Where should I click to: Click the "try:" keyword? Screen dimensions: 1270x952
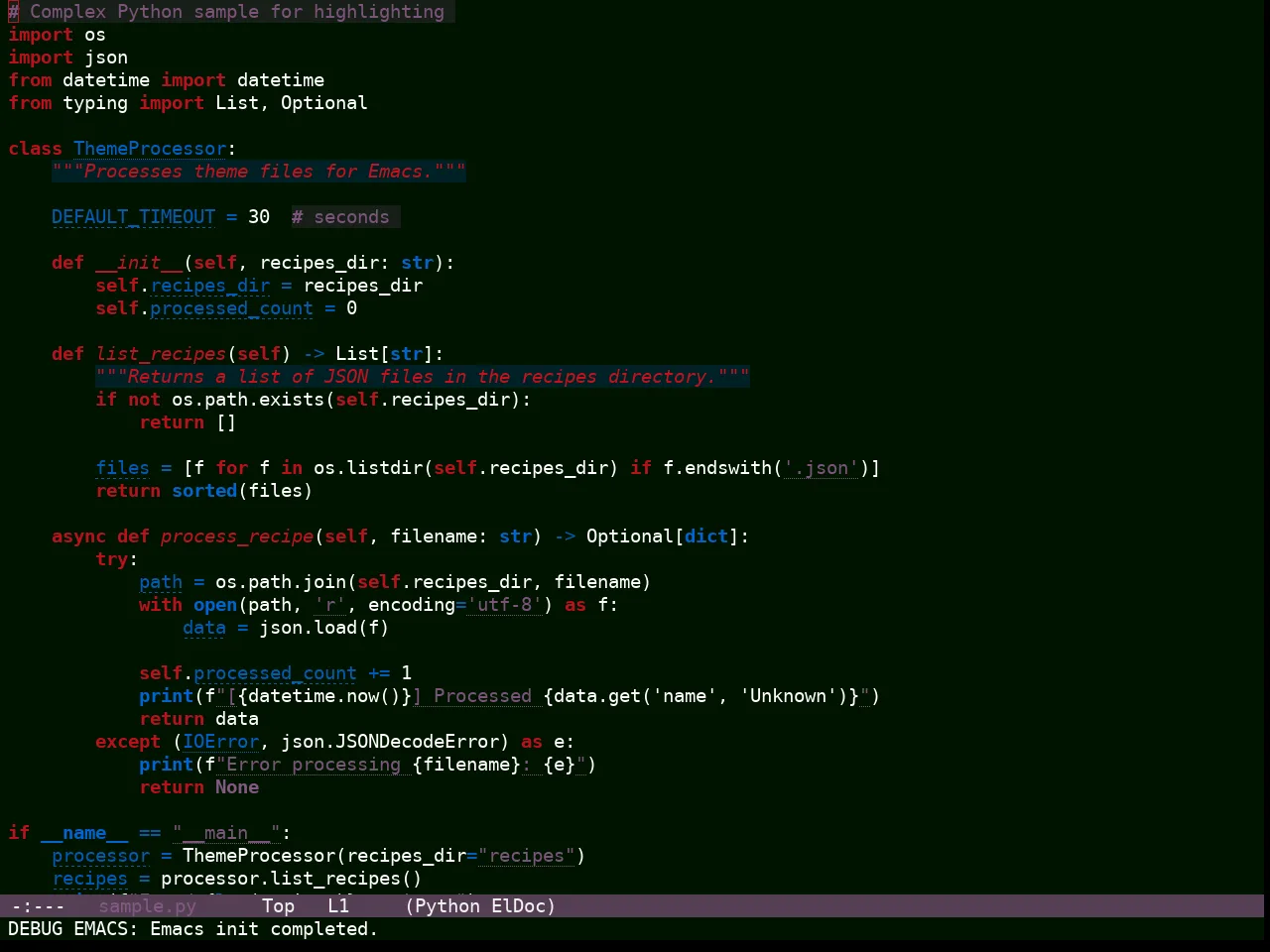click(117, 559)
